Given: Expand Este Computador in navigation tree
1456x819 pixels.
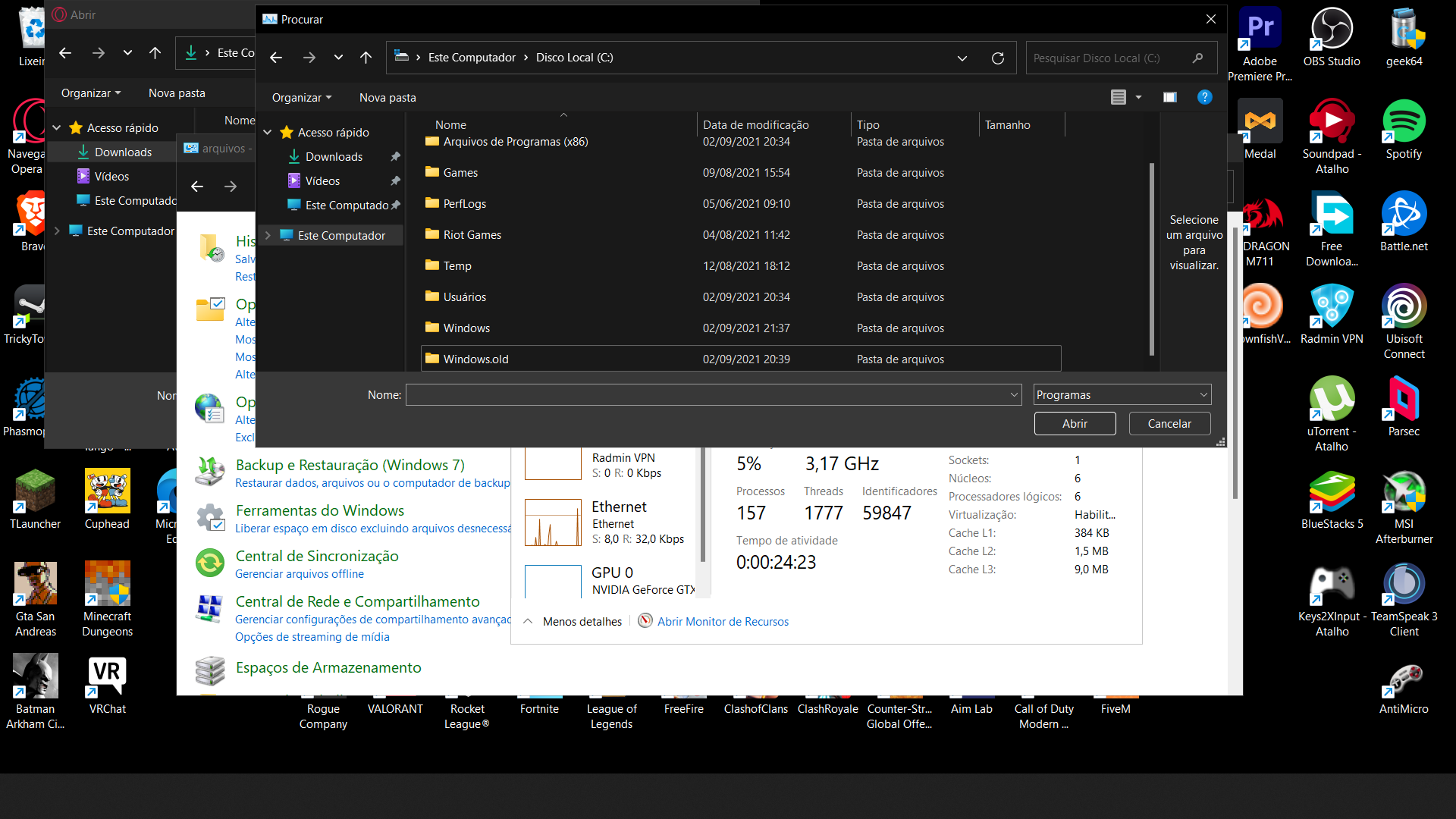Looking at the screenshot, I should click(x=268, y=236).
